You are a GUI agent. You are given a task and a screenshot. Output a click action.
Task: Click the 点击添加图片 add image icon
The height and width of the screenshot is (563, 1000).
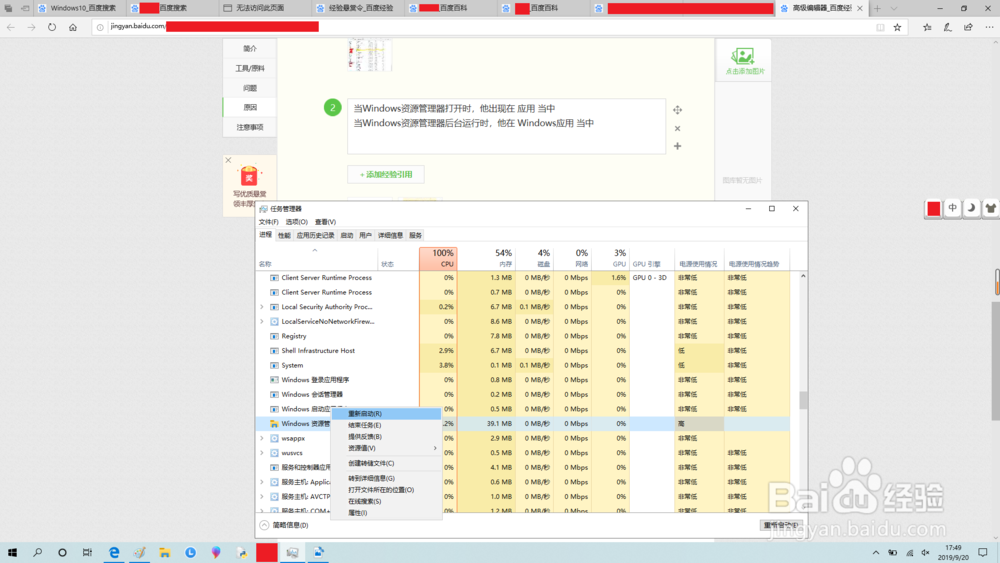coord(744,61)
